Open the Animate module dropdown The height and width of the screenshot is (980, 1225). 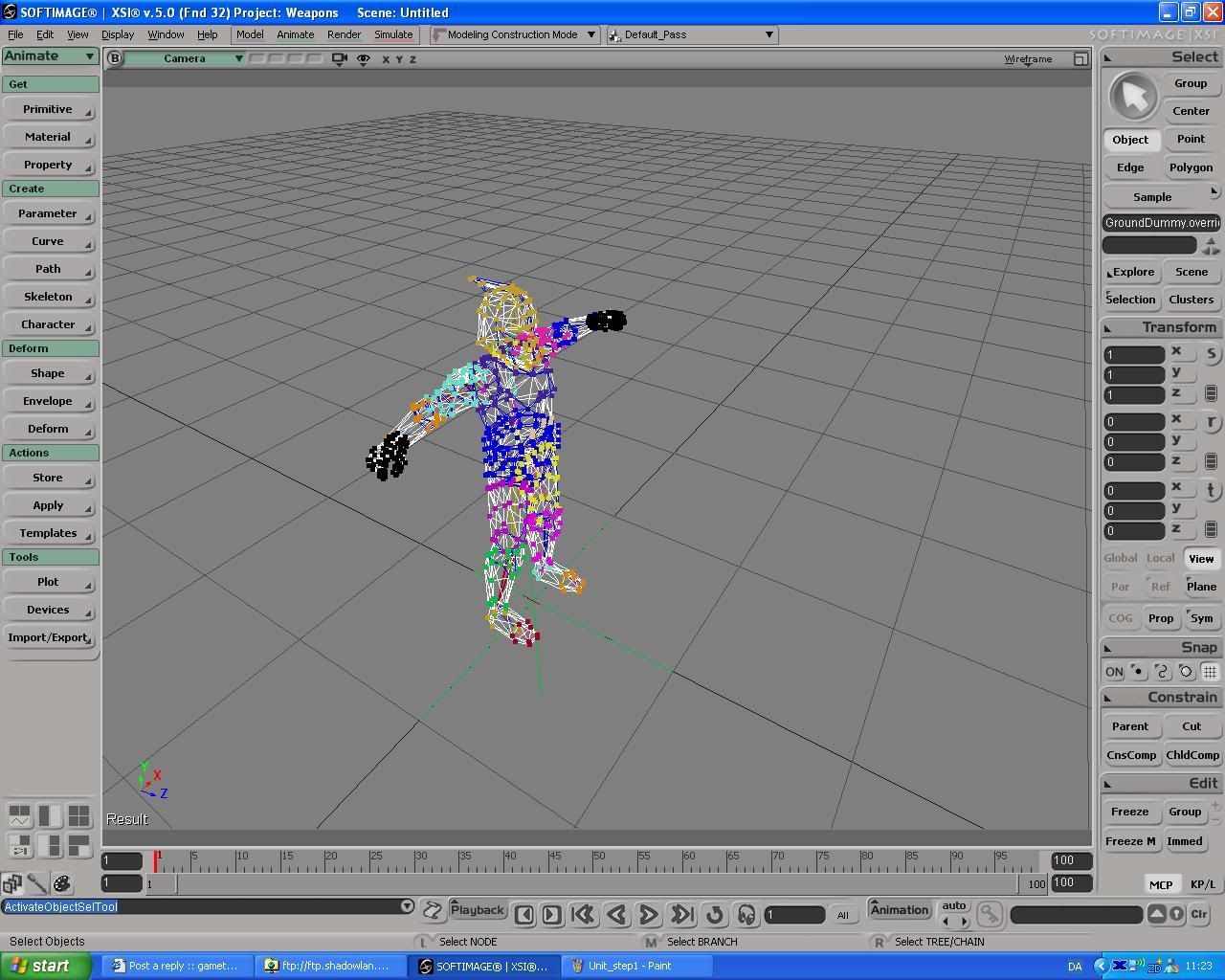click(51, 56)
